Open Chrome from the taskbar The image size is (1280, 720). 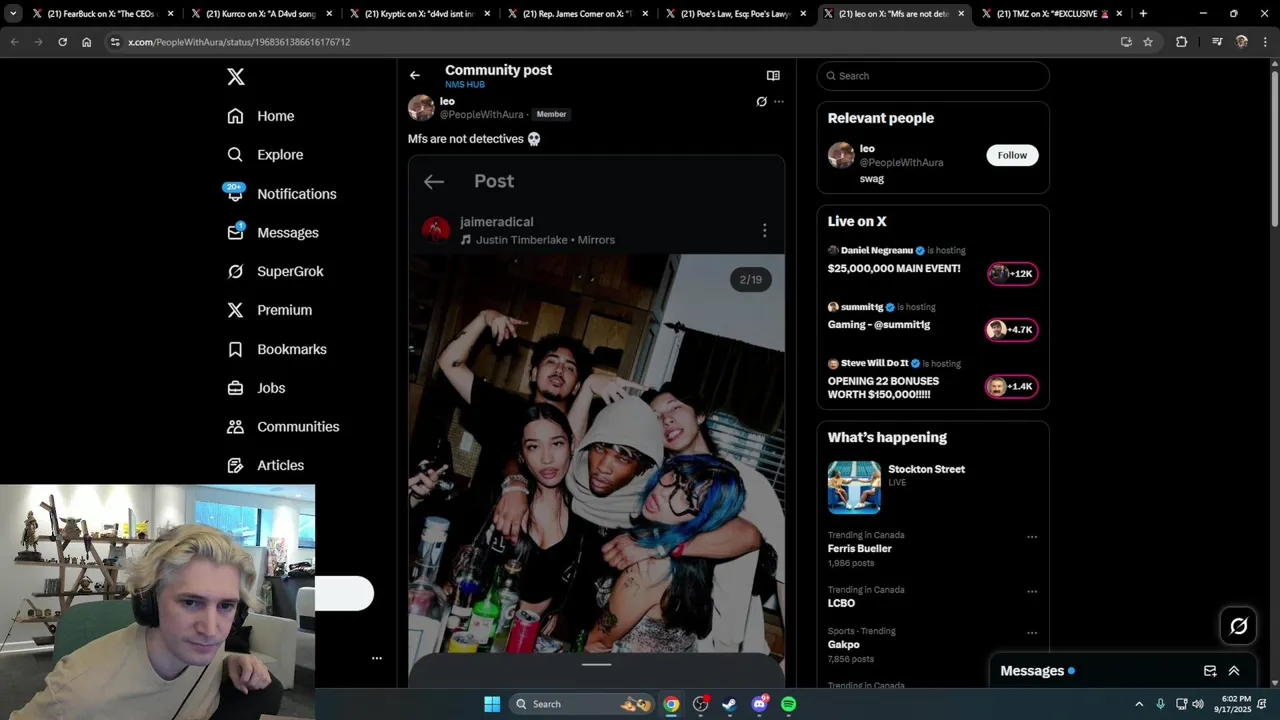tap(671, 704)
